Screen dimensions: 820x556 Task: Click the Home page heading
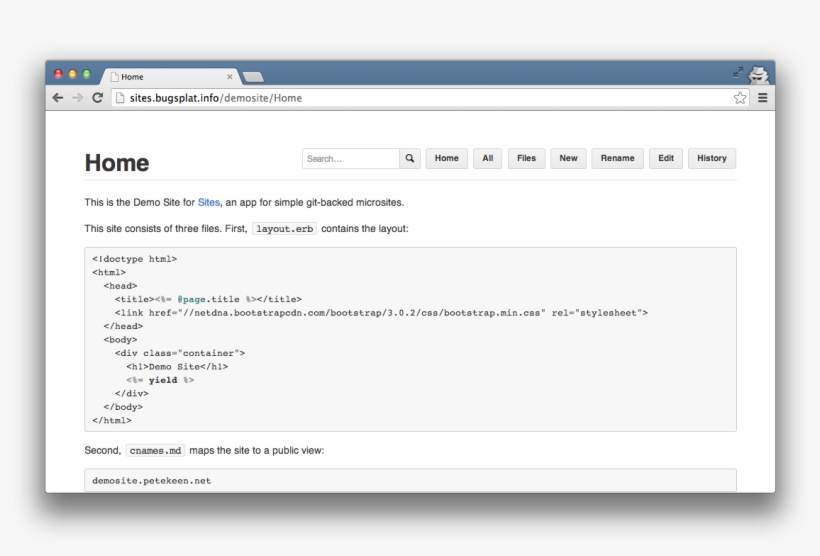(117, 163)
